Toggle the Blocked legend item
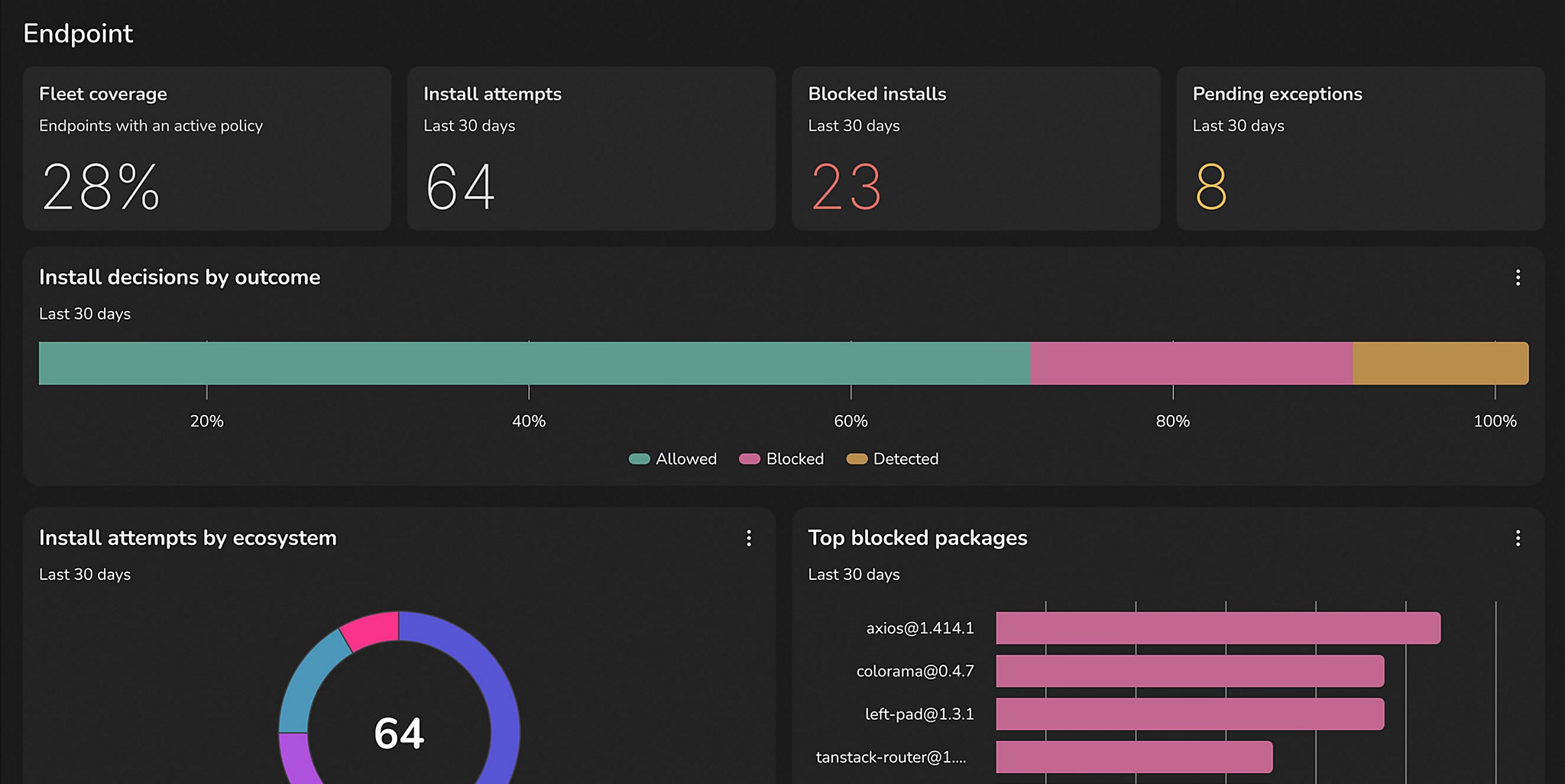The height and width of the screenshot is (784, 1565). click(781, 458)
